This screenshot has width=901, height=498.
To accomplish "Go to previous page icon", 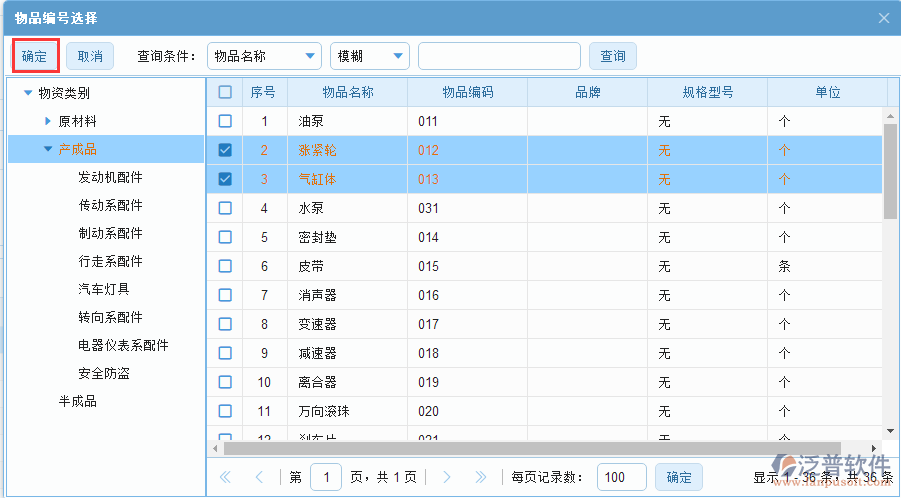I will pyautogui.click(x=259, y=477).
